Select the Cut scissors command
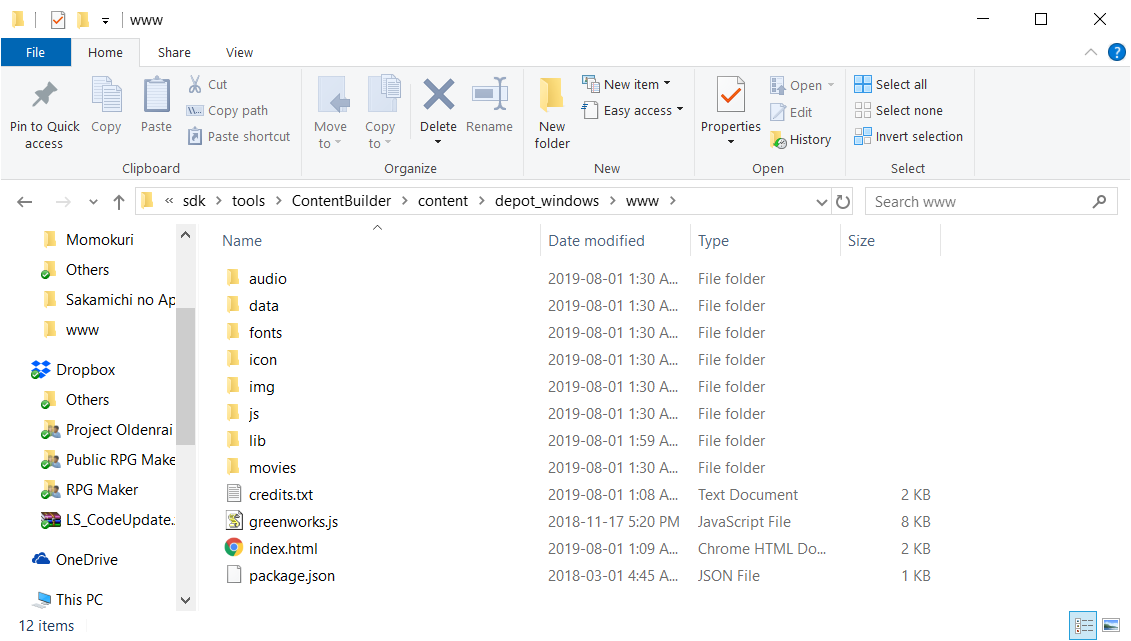Viewport: 1131px width, 641px height. pyautogui.click(x=208, y=84)
